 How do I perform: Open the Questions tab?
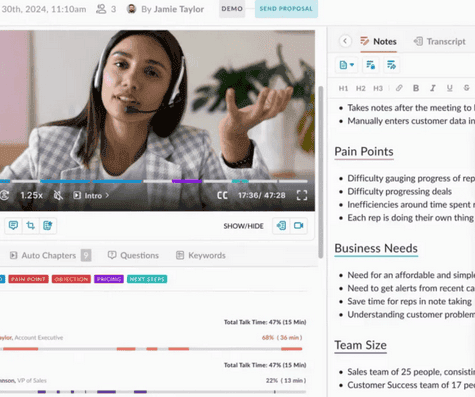point(133,255)
